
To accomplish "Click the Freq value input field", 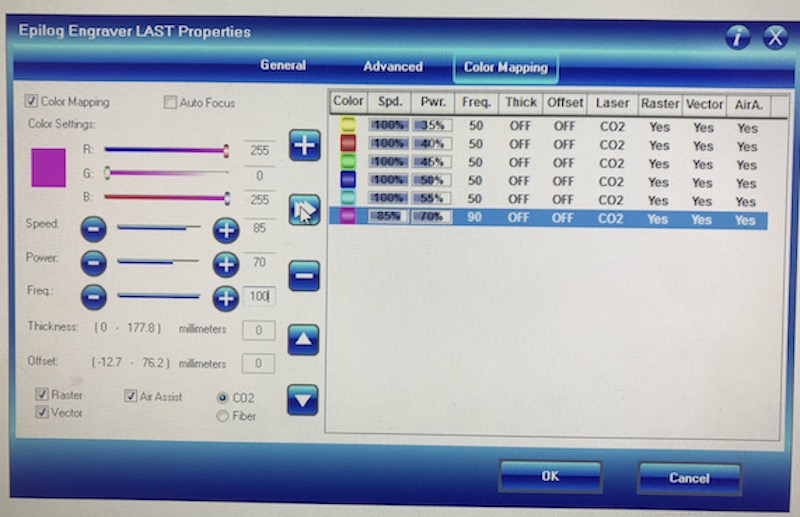I will click(259, 296).
